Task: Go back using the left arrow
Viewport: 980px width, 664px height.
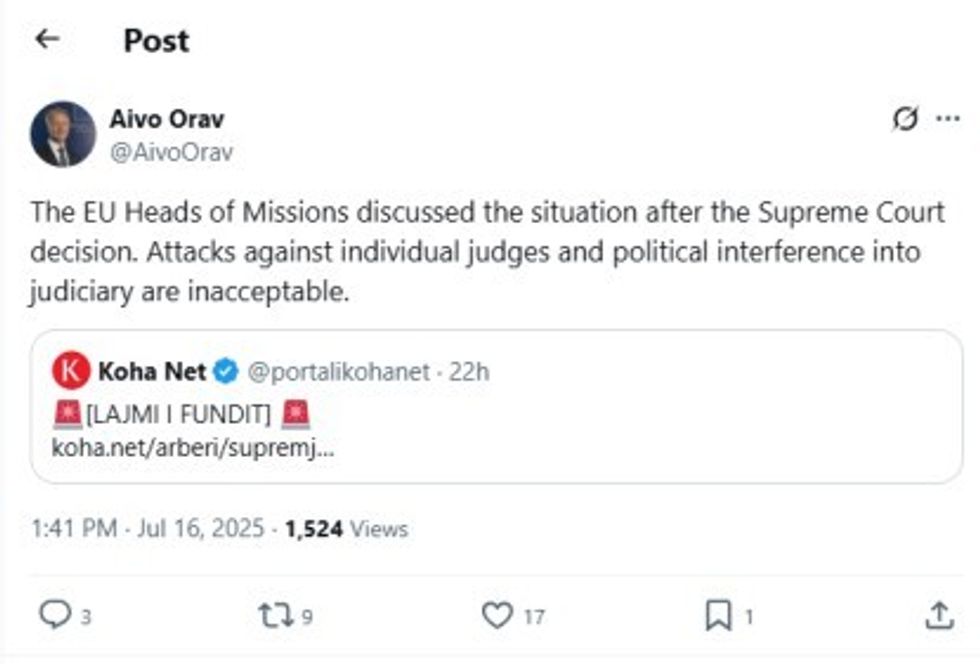Action: click(x=47, y=39)
